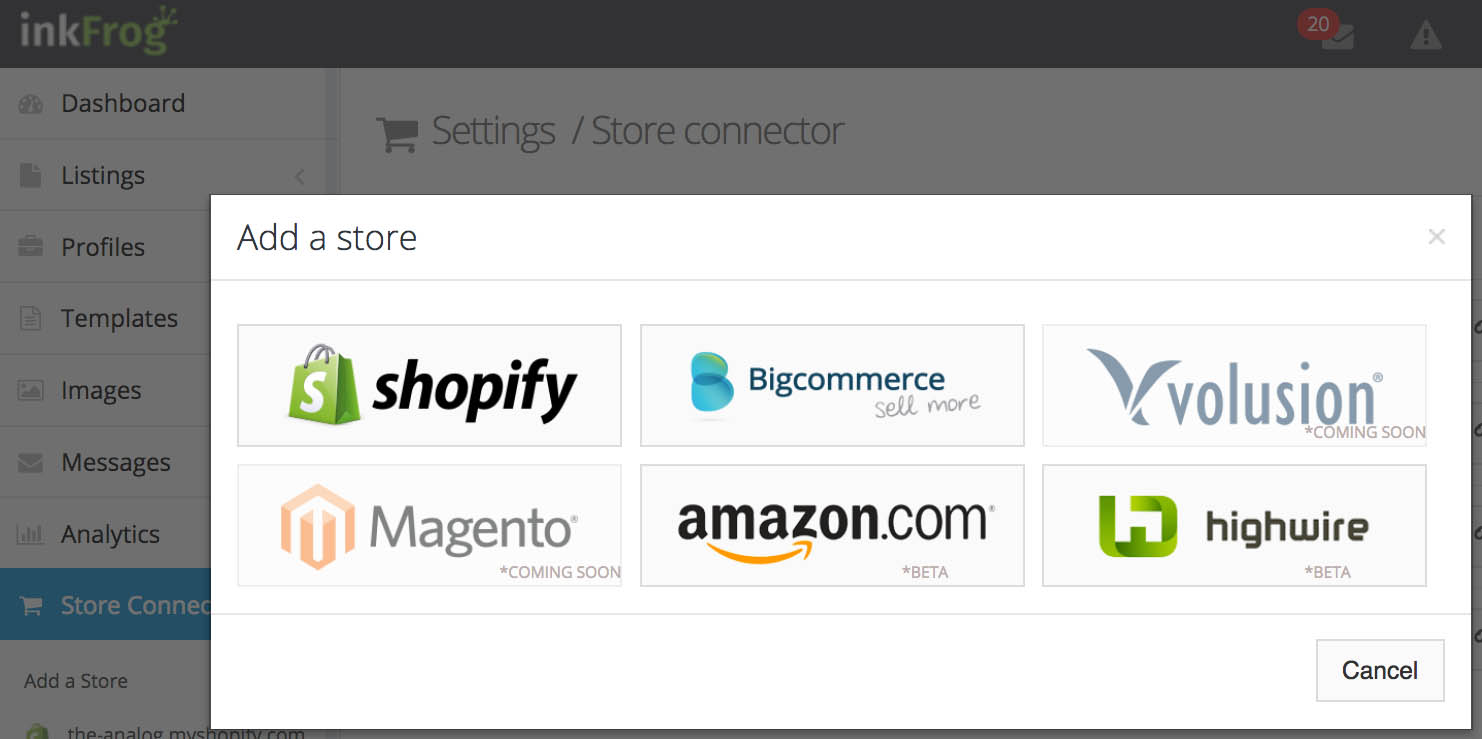Open the Dashboard sidebar item

[163, 103]
